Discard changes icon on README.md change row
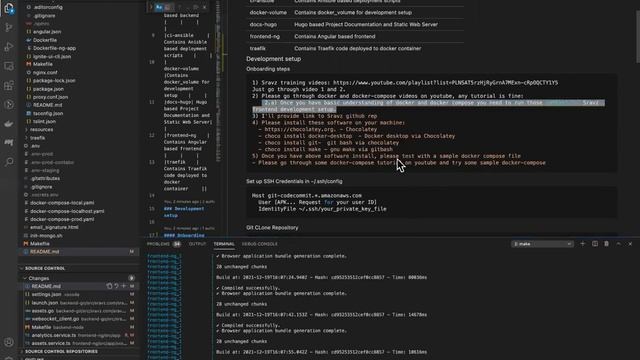 pos(116,286)
